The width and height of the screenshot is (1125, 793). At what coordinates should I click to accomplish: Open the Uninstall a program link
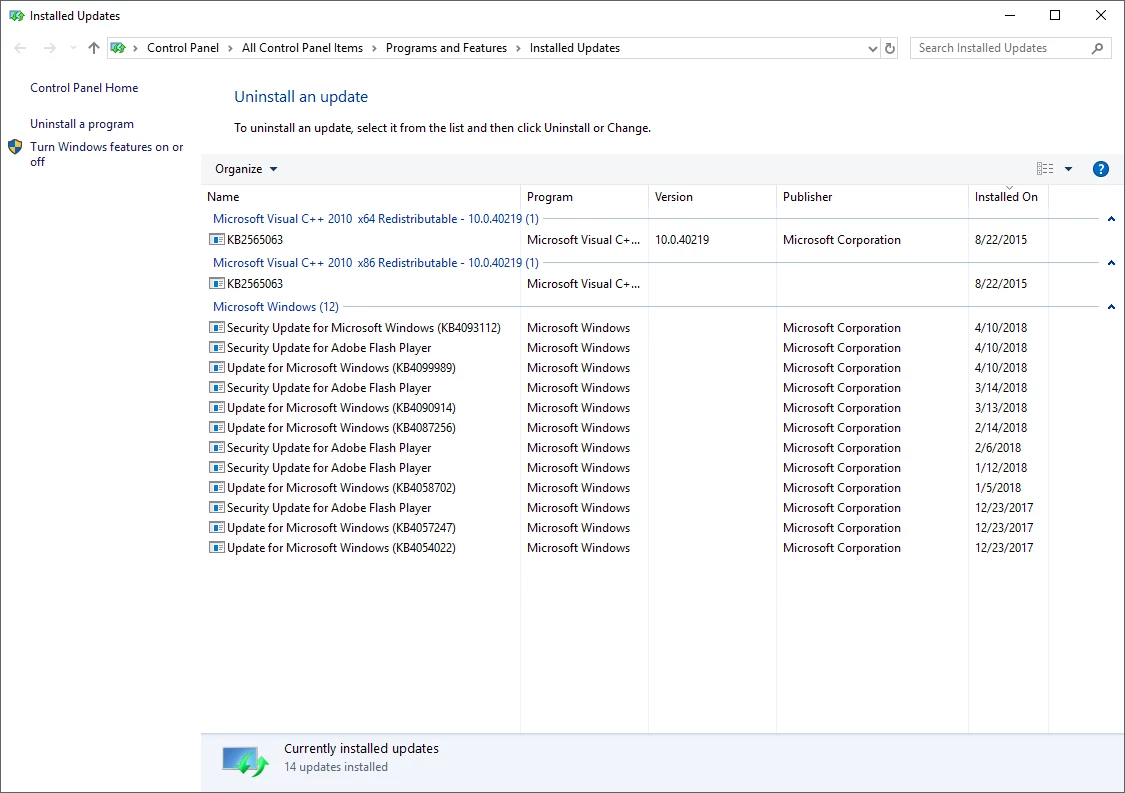[82, 124]
